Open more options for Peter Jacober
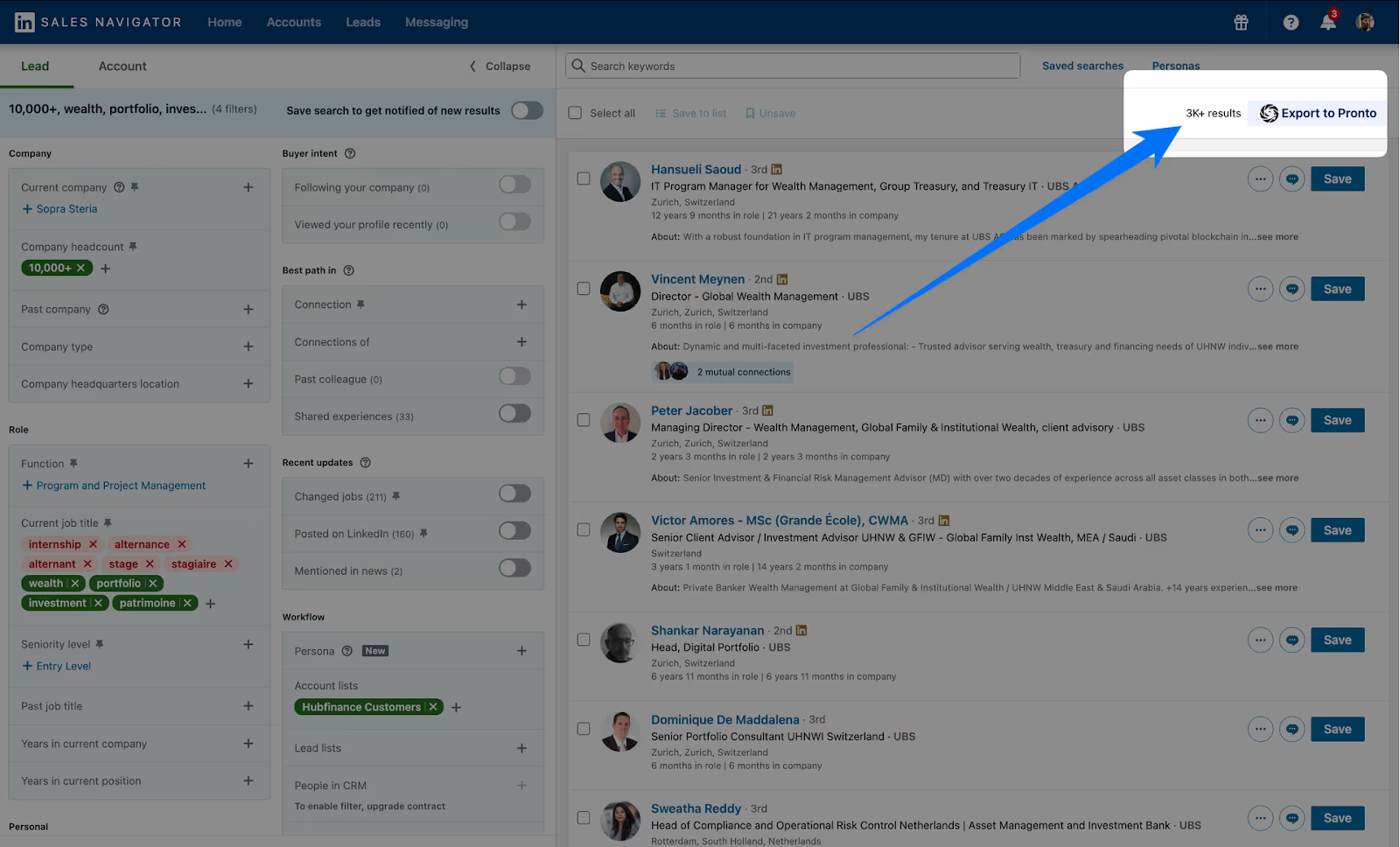Viewport: 1400px width, 847px height. (x=1260, y=420)
